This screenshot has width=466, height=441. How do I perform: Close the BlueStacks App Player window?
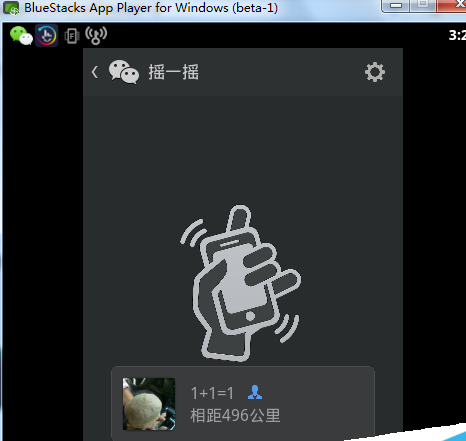tap(451, 5)
